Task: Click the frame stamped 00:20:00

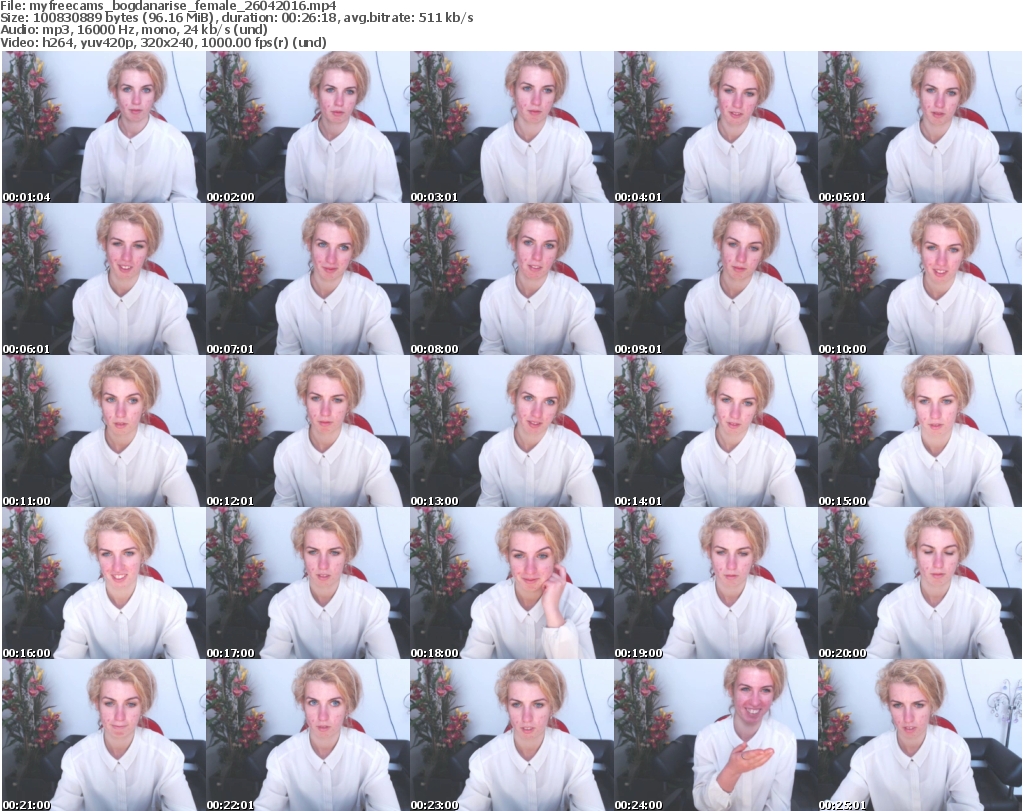Action: click(x=920, y=583)
